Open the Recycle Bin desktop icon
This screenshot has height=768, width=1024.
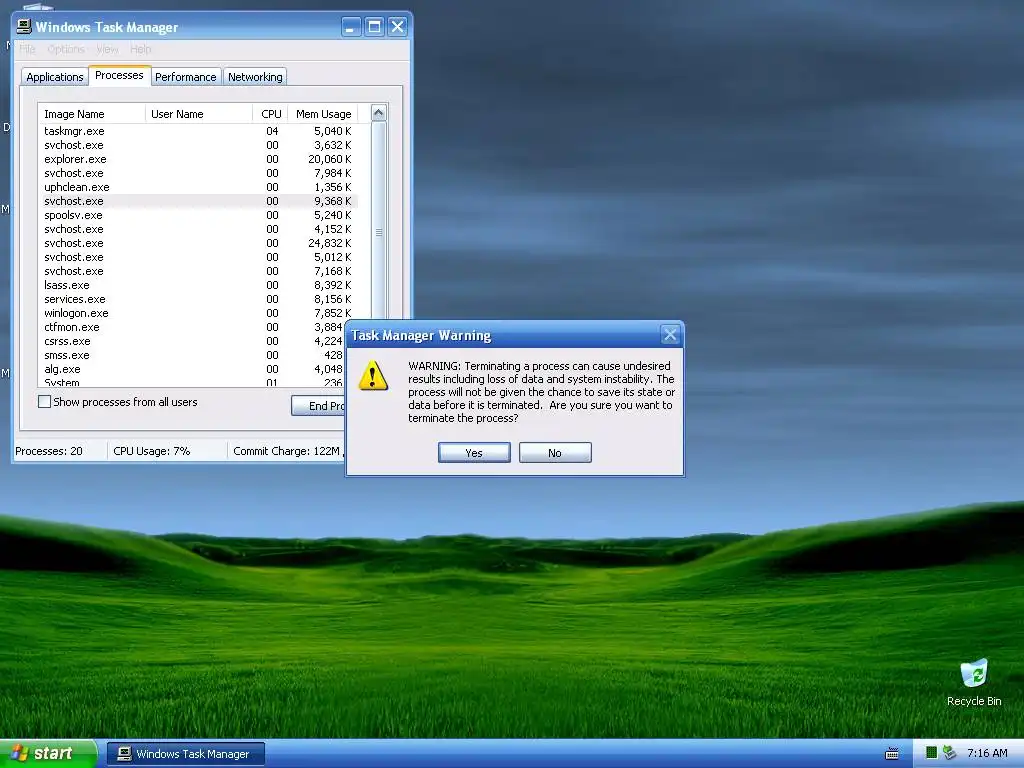(974, 683)
